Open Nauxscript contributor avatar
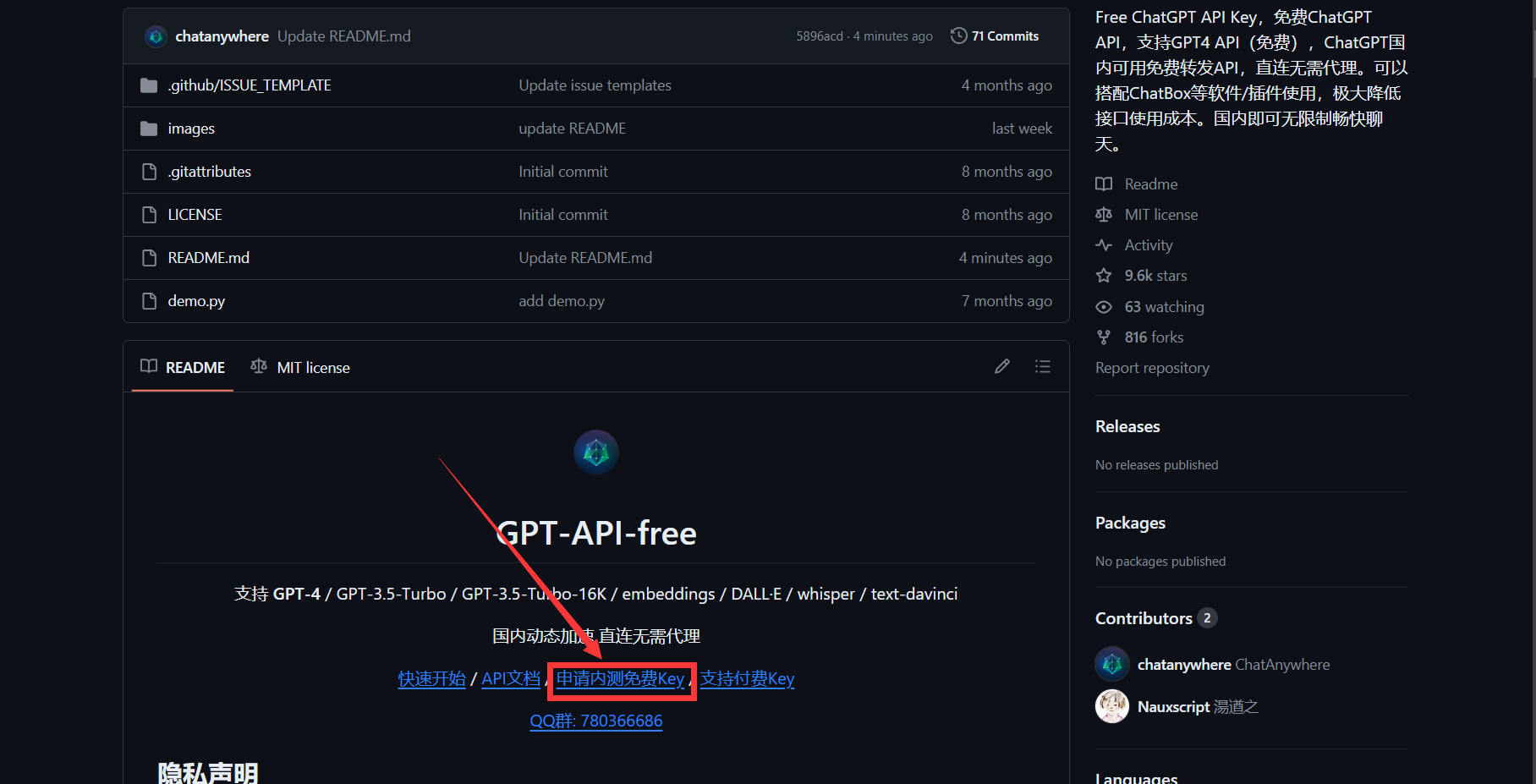 pyautogui.click(x=1112, y=707)
